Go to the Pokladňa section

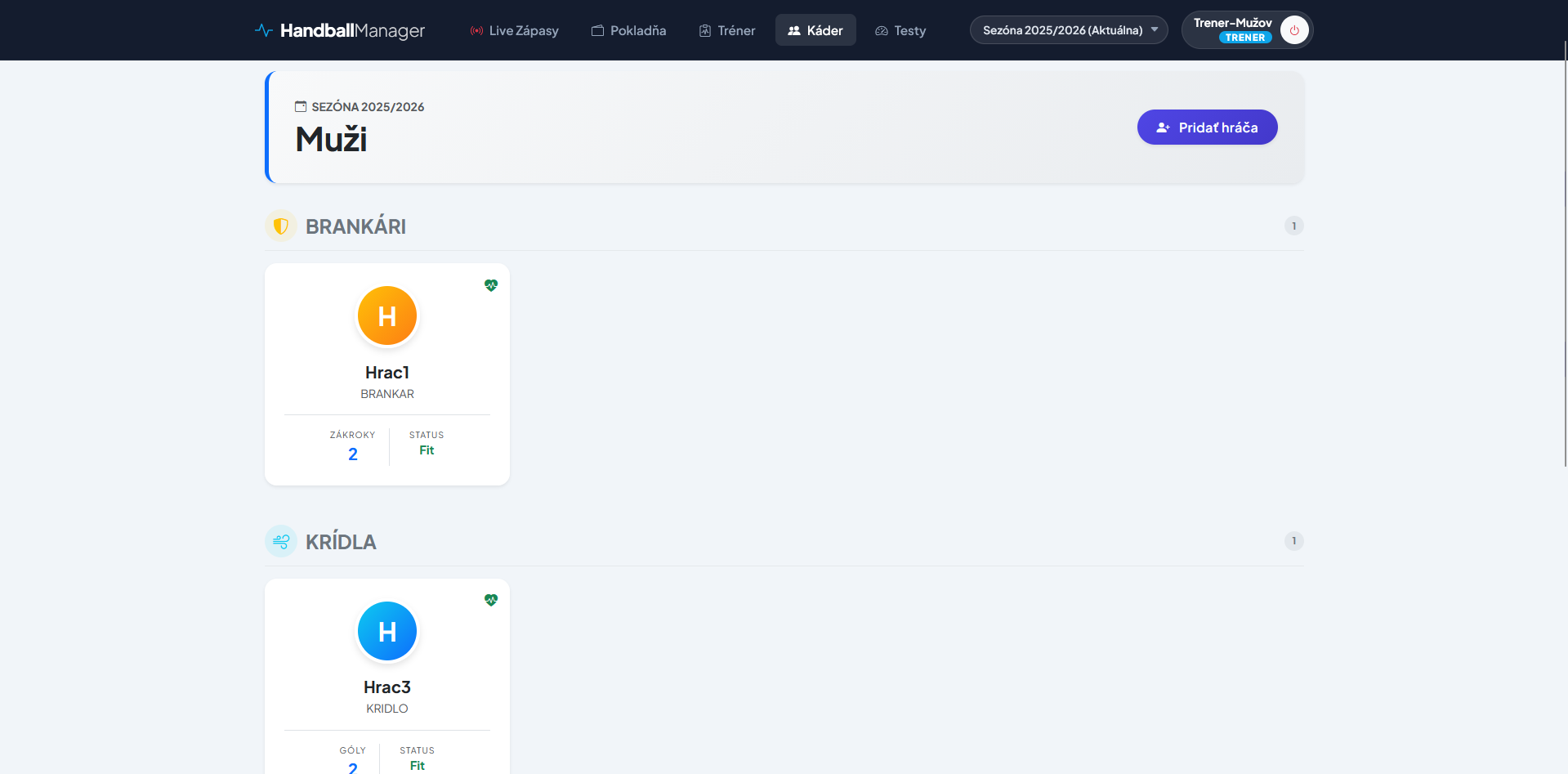coord(629,30)
